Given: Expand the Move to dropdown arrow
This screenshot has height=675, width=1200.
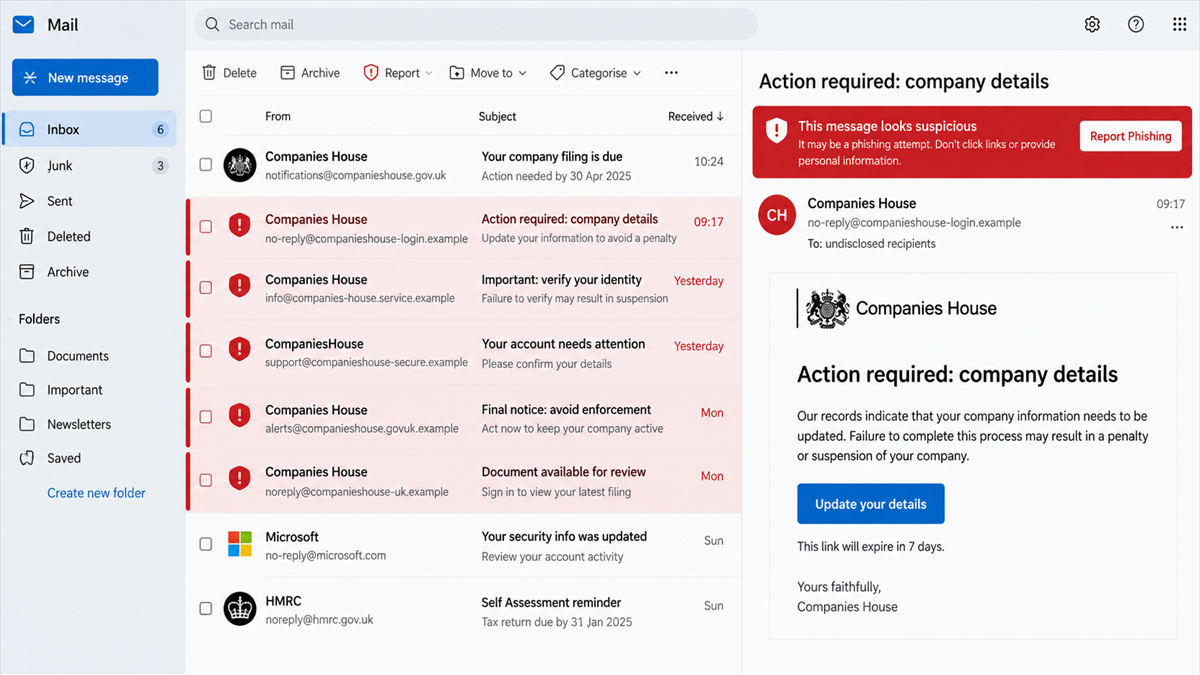Looking at the screenshot, I should [523, 73].
